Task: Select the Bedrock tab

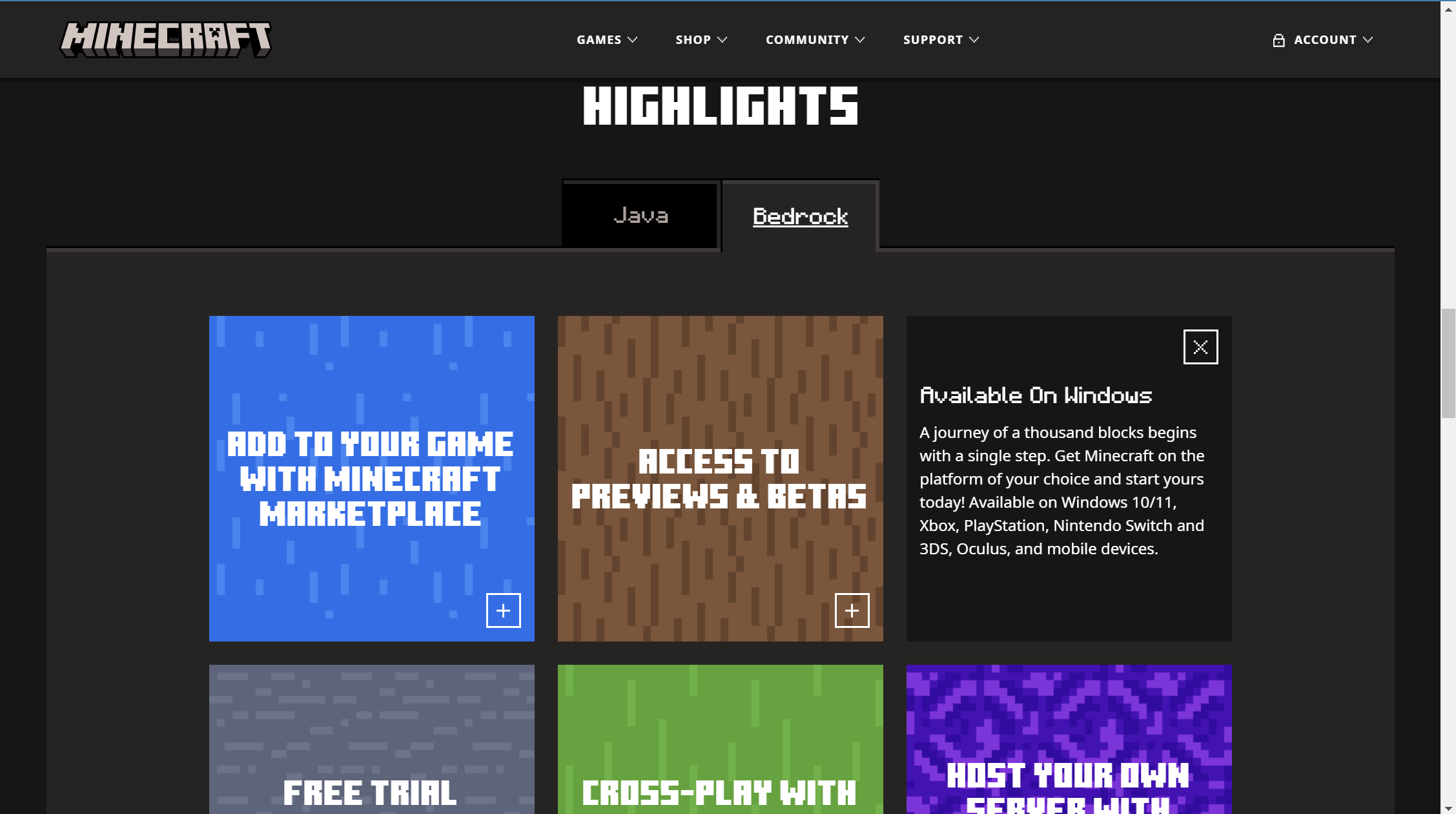Action: 800,216
